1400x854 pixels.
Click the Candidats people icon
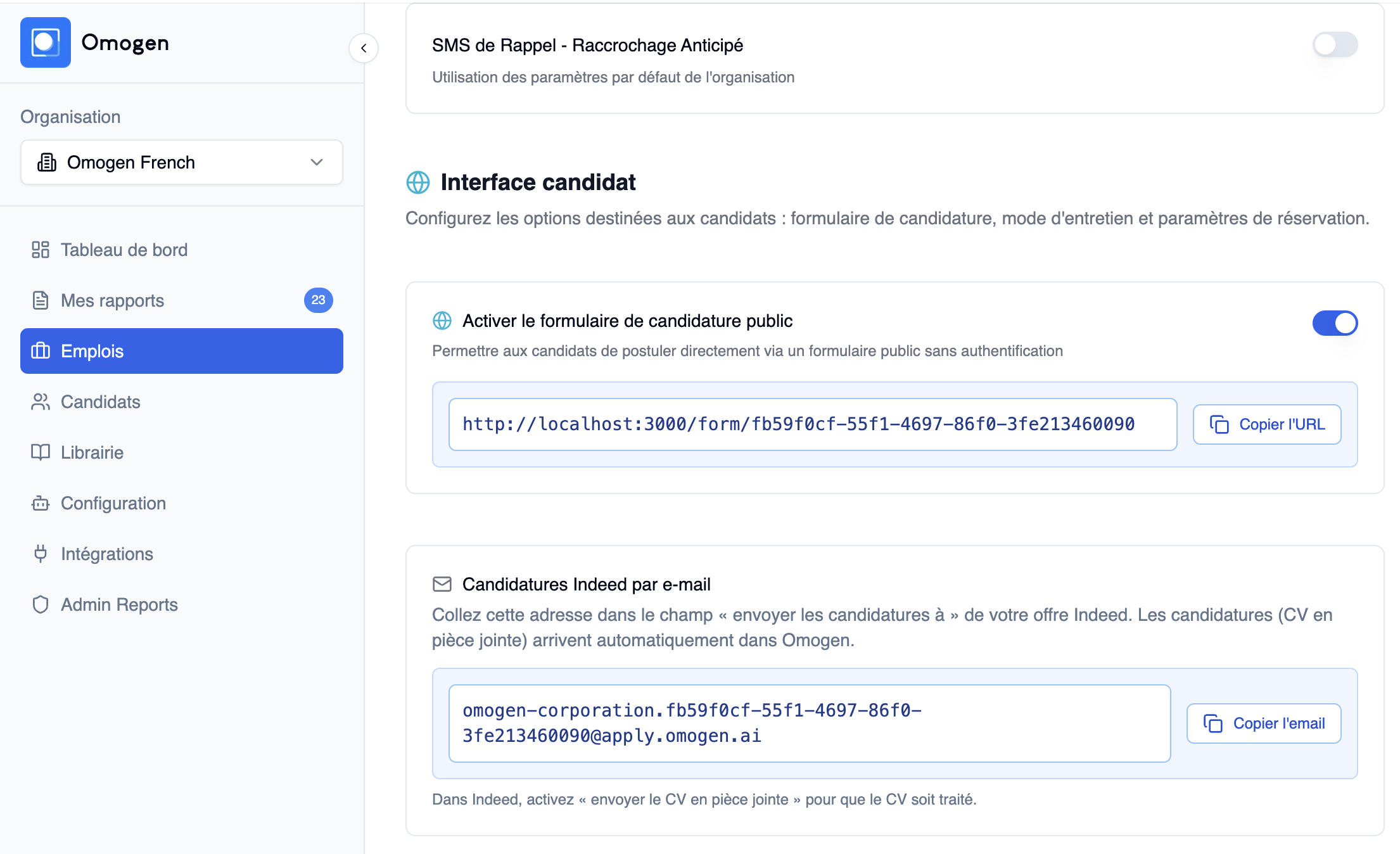(41, 402)
